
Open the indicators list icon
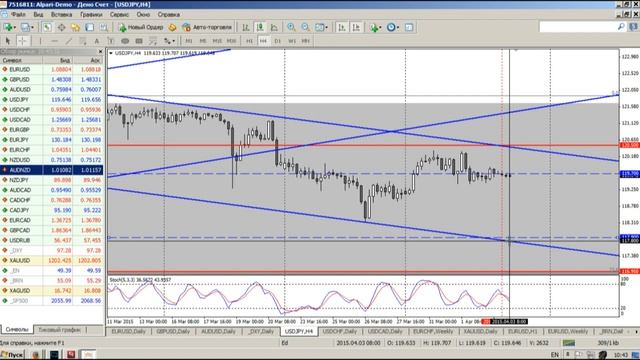click(x=374, y=27)
